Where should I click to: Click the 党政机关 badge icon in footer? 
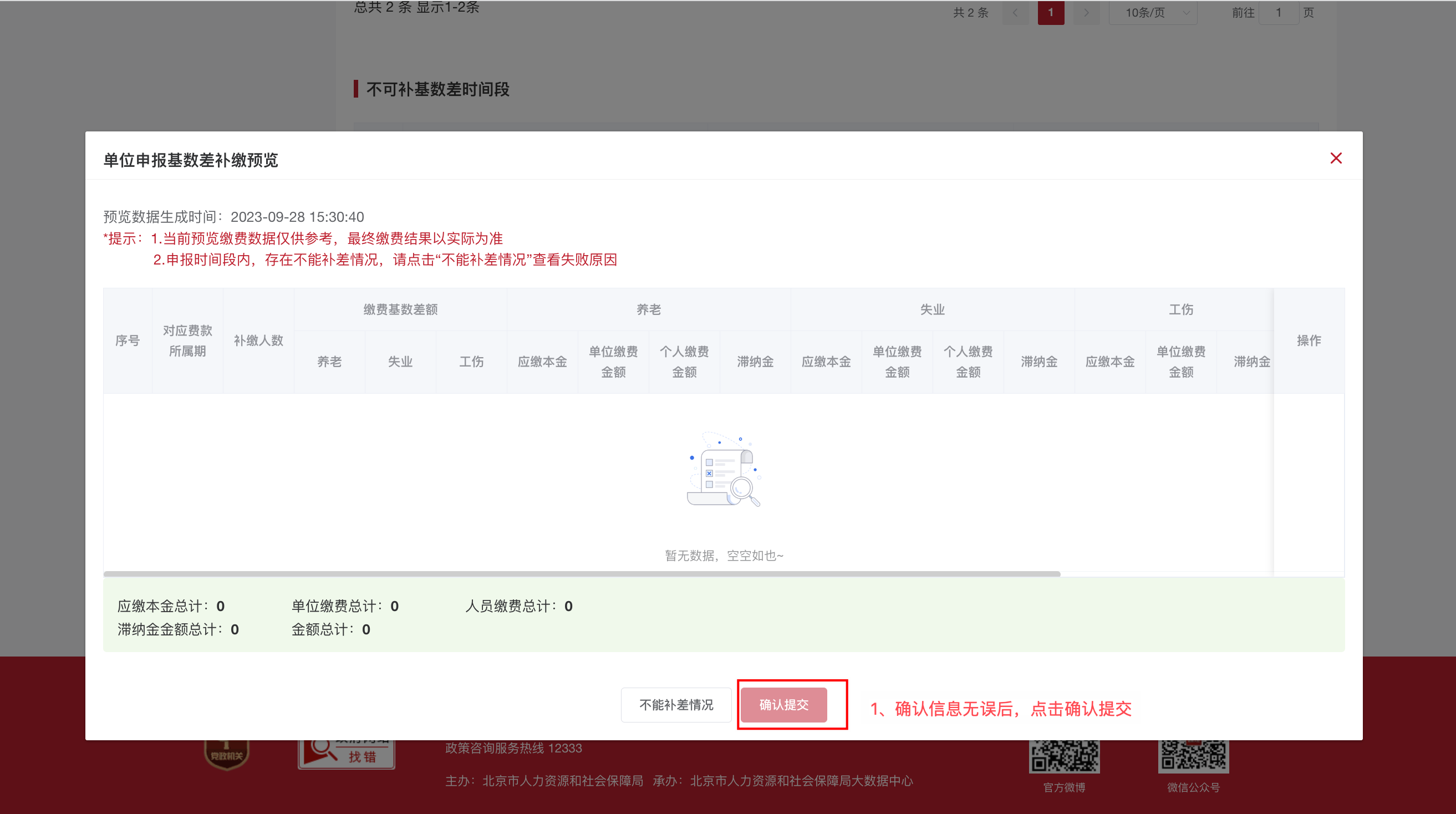point(226,752)
